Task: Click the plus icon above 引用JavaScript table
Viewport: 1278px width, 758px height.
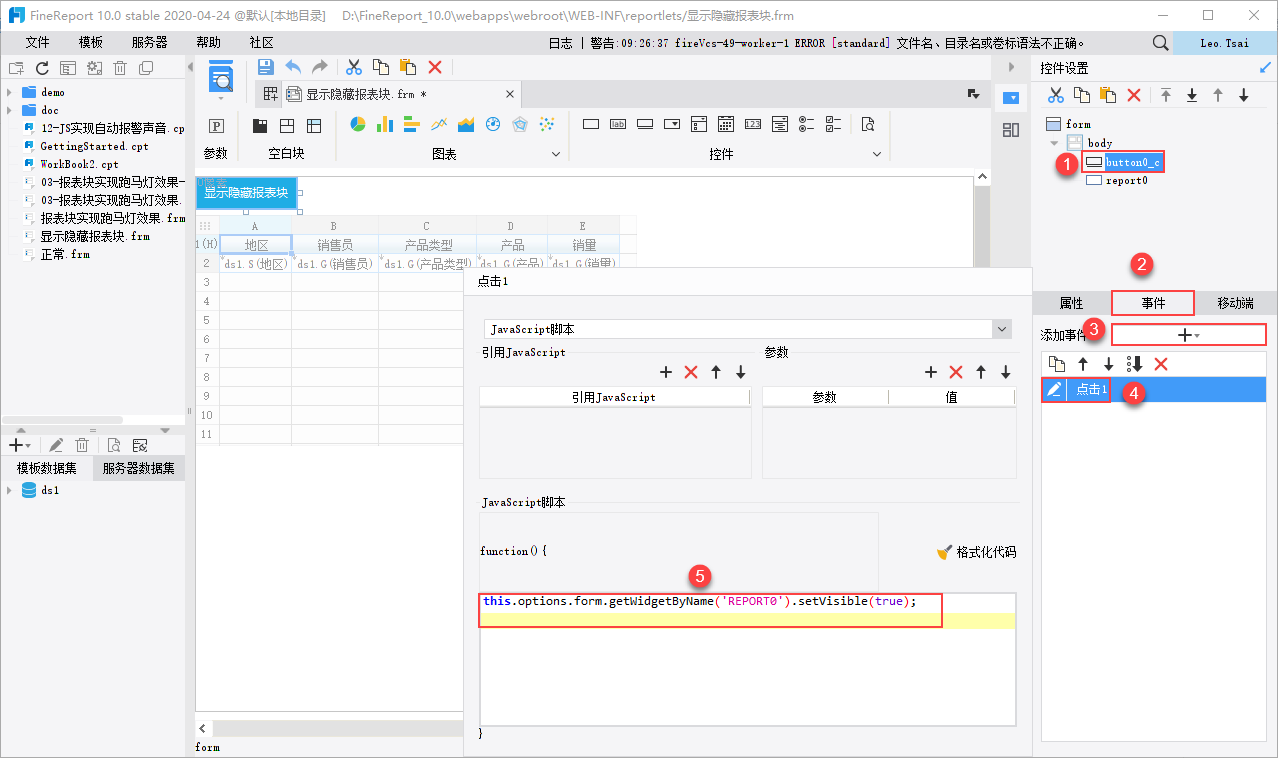Action: click(666, 372)
